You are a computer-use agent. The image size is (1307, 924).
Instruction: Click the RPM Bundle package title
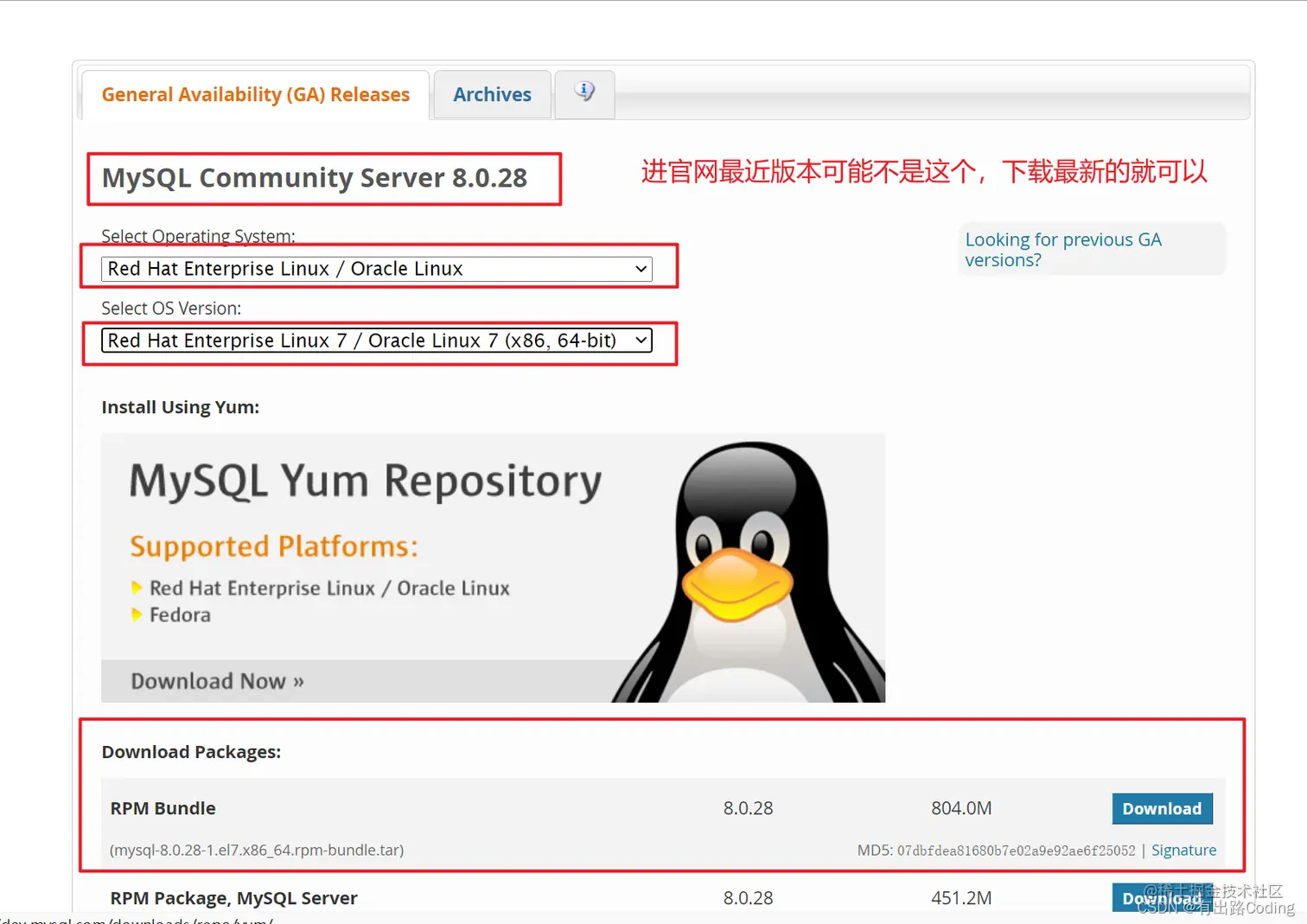[163, 808]
